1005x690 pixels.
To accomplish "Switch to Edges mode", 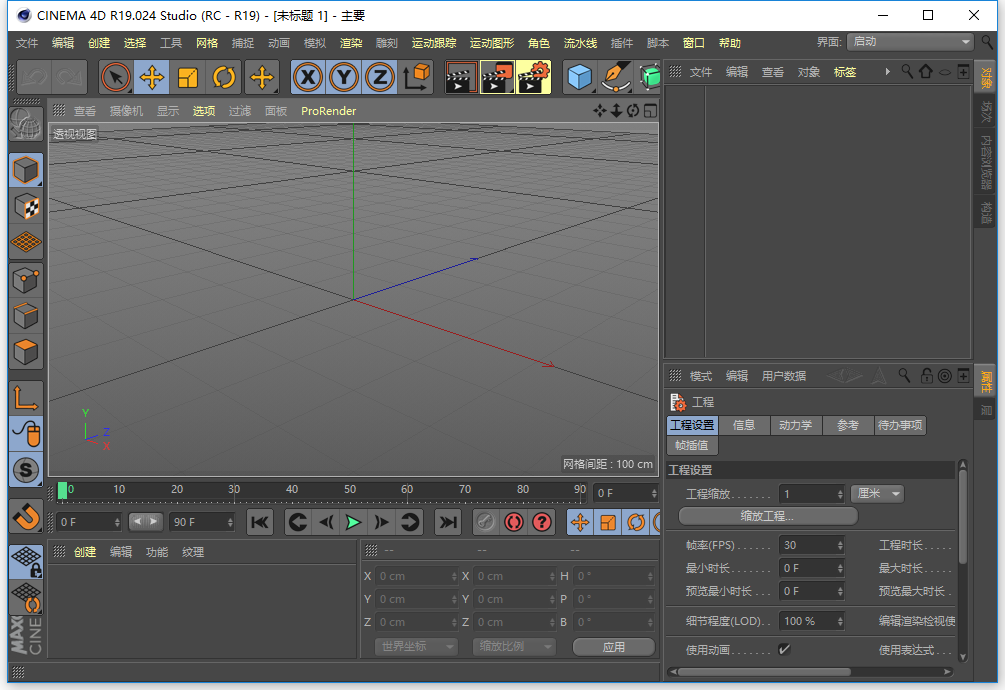I will (26, 316).
